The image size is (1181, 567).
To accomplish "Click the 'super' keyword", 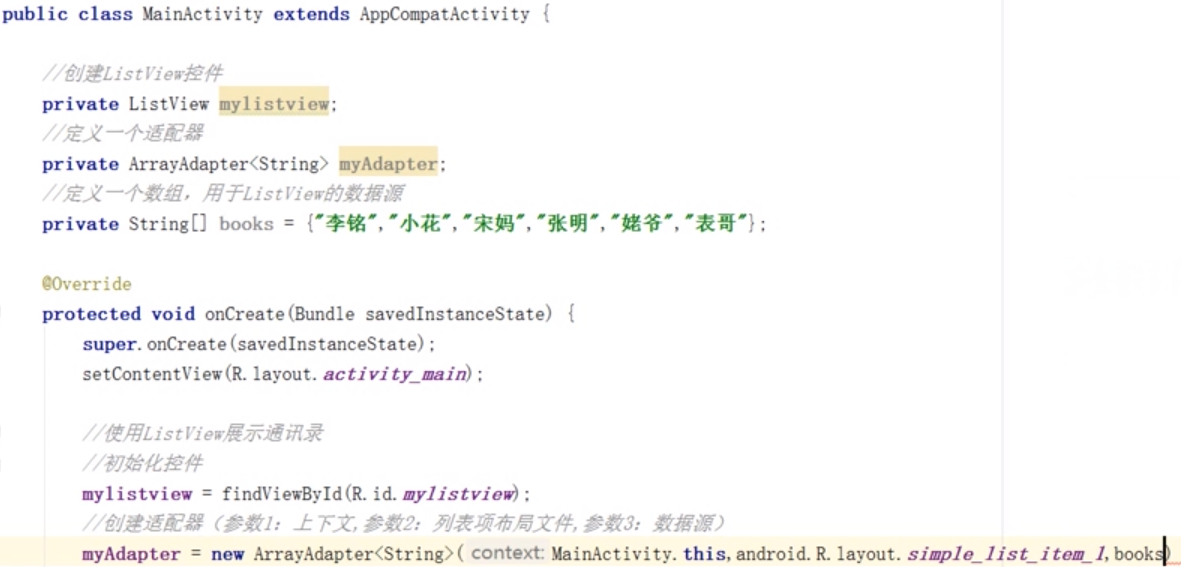I will pyautogui.click(x=107, y=345).
